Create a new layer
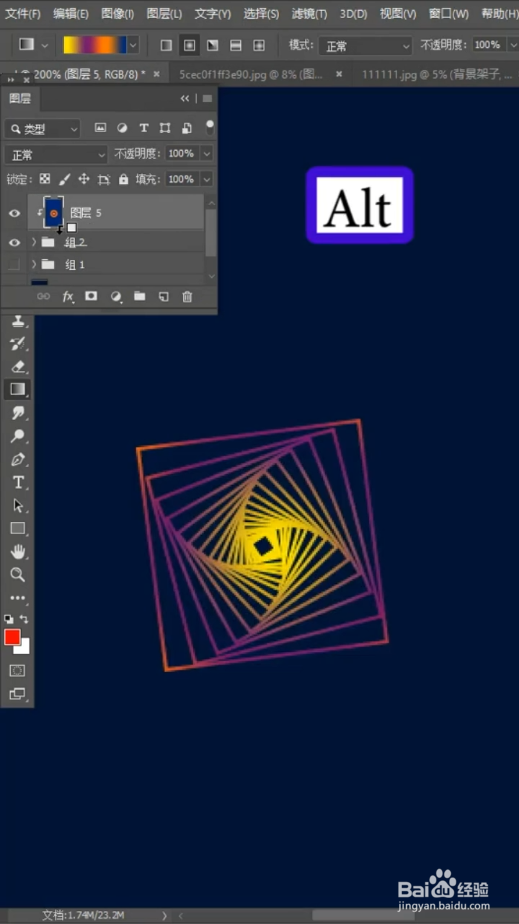519x924 pixels. pyautogui.click(x=164, y=296)
